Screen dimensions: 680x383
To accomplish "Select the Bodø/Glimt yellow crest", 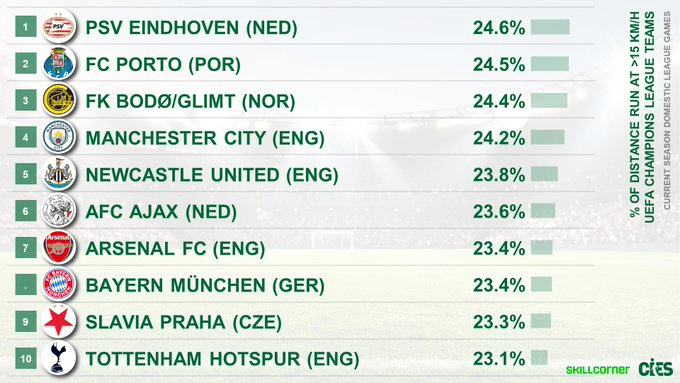I will (x=59, y=100).
